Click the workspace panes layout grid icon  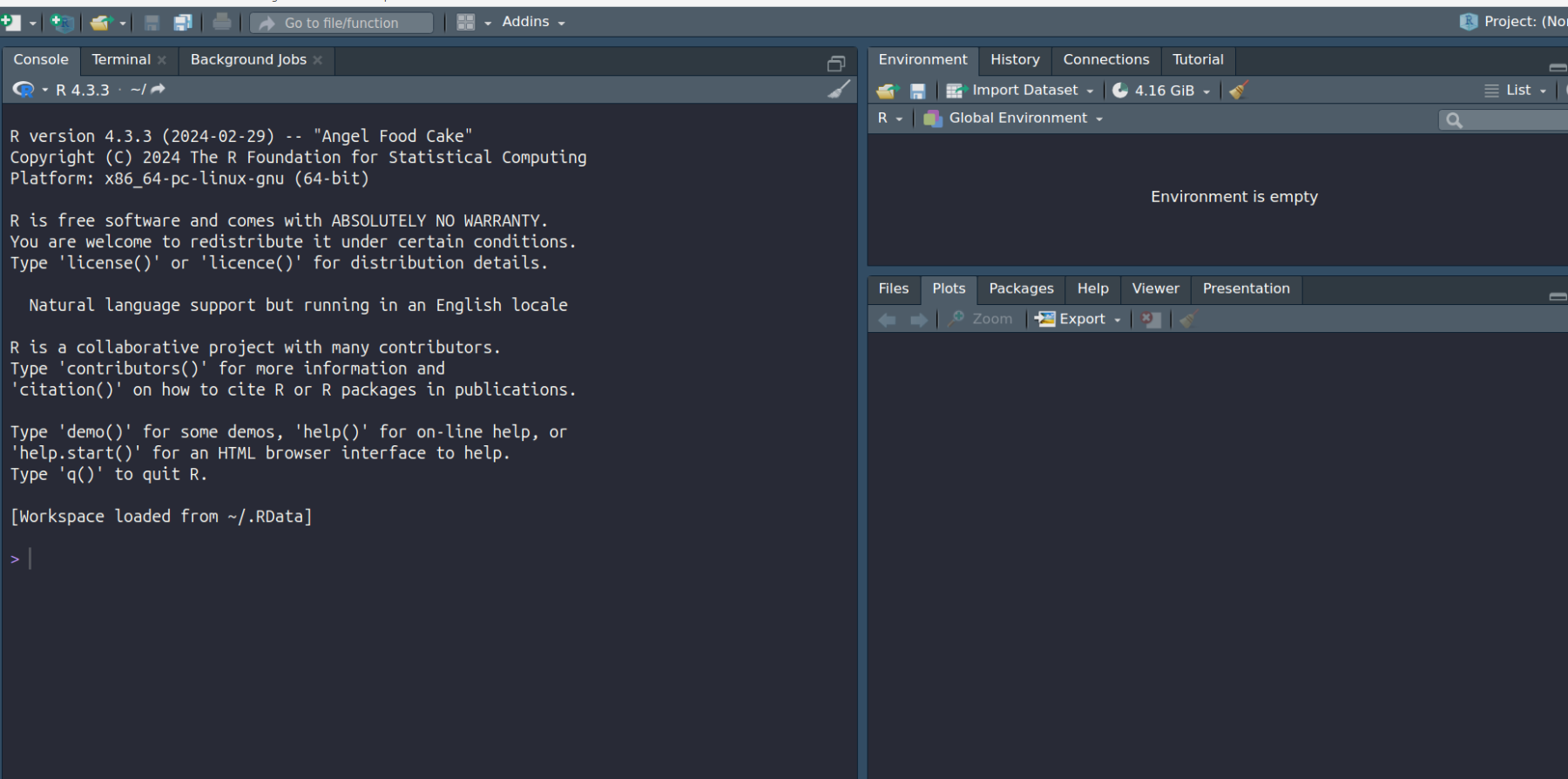tap(466, 23)
